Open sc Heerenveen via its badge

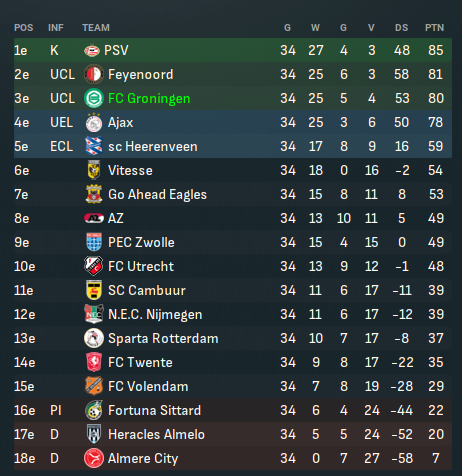click(x=94, y=146)
